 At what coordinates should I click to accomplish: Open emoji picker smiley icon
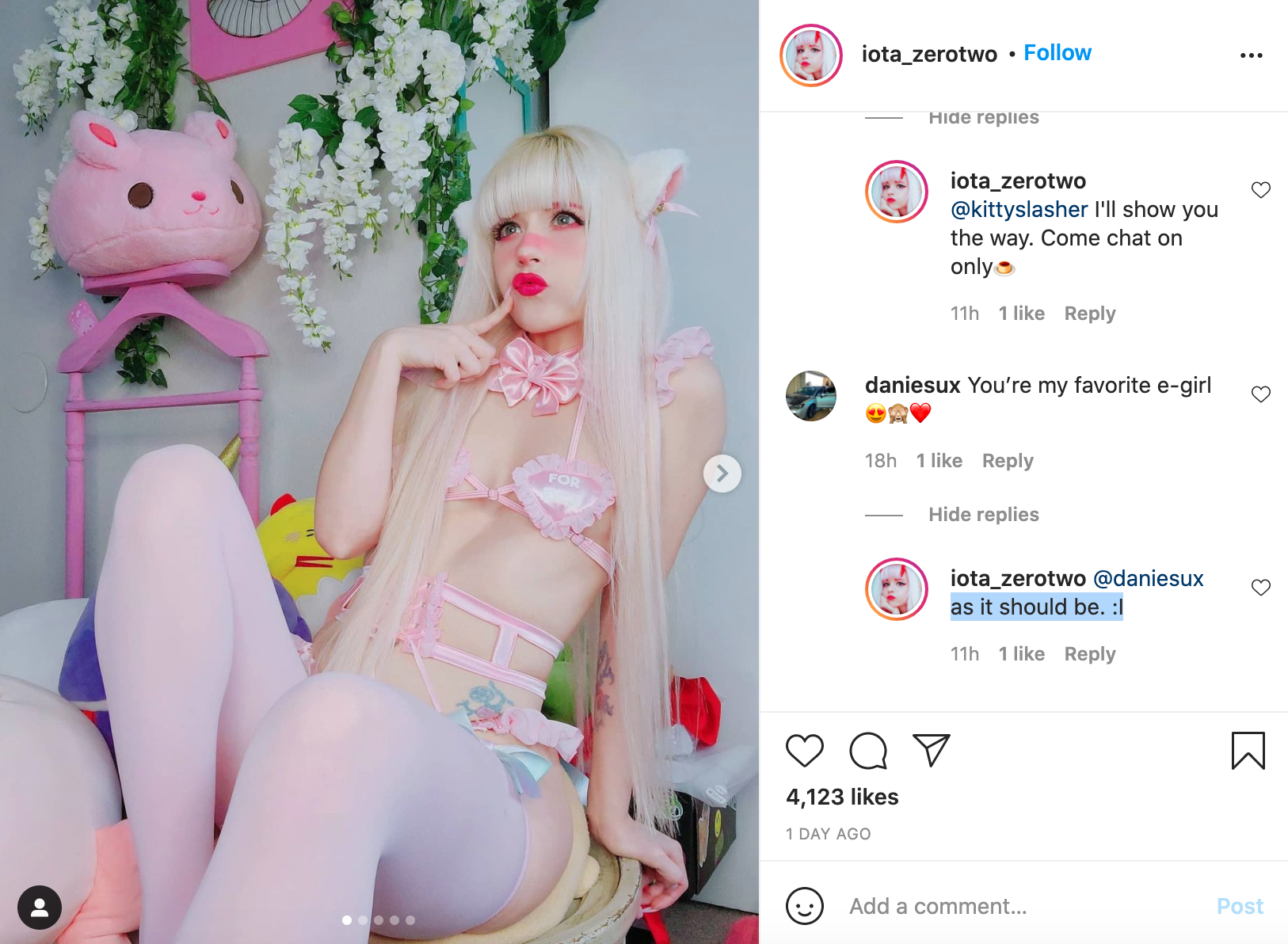805,906
